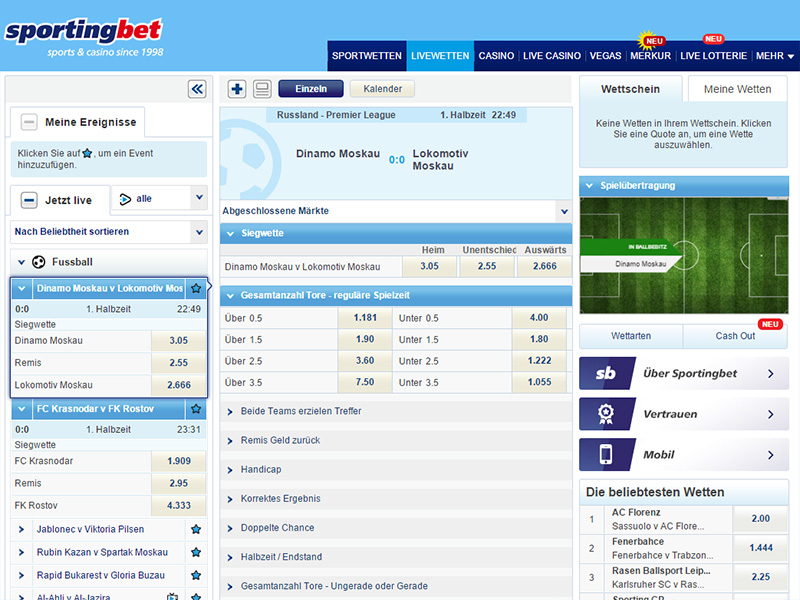
Task: Open the VEGAS section
Action: [x=605, y=56]
